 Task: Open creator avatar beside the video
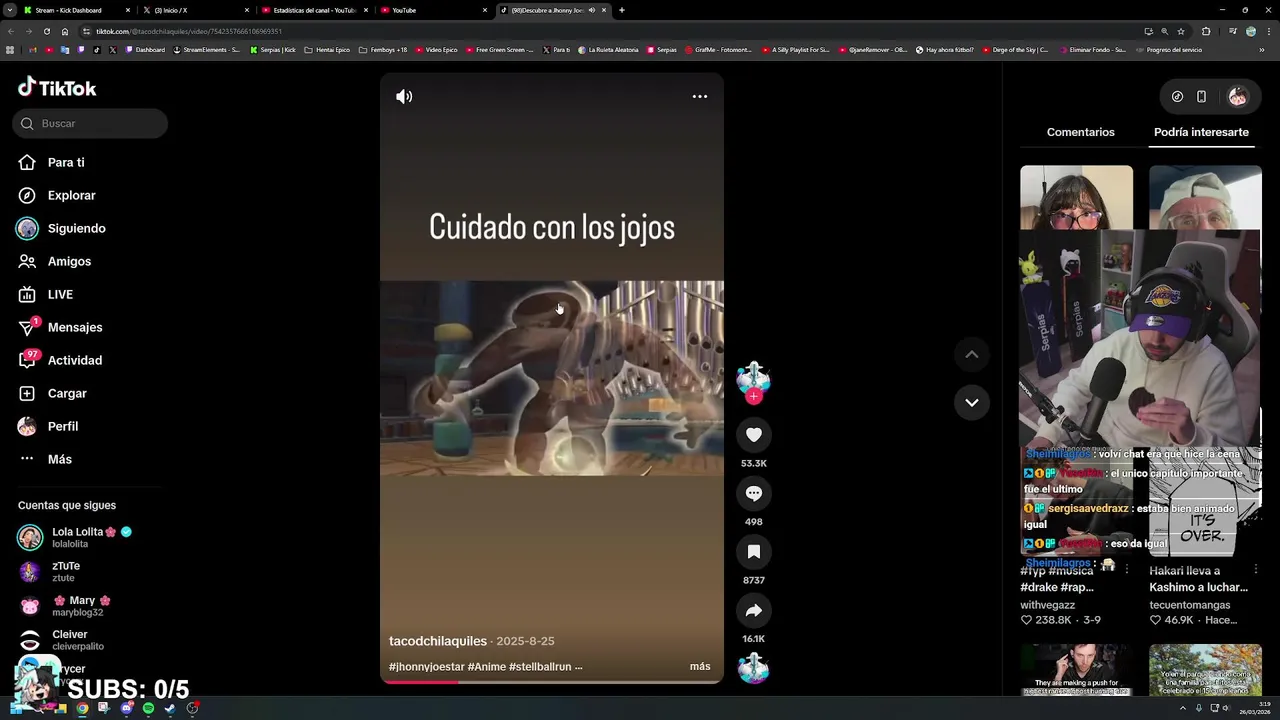pyautogui.click(x=753, y=377)
